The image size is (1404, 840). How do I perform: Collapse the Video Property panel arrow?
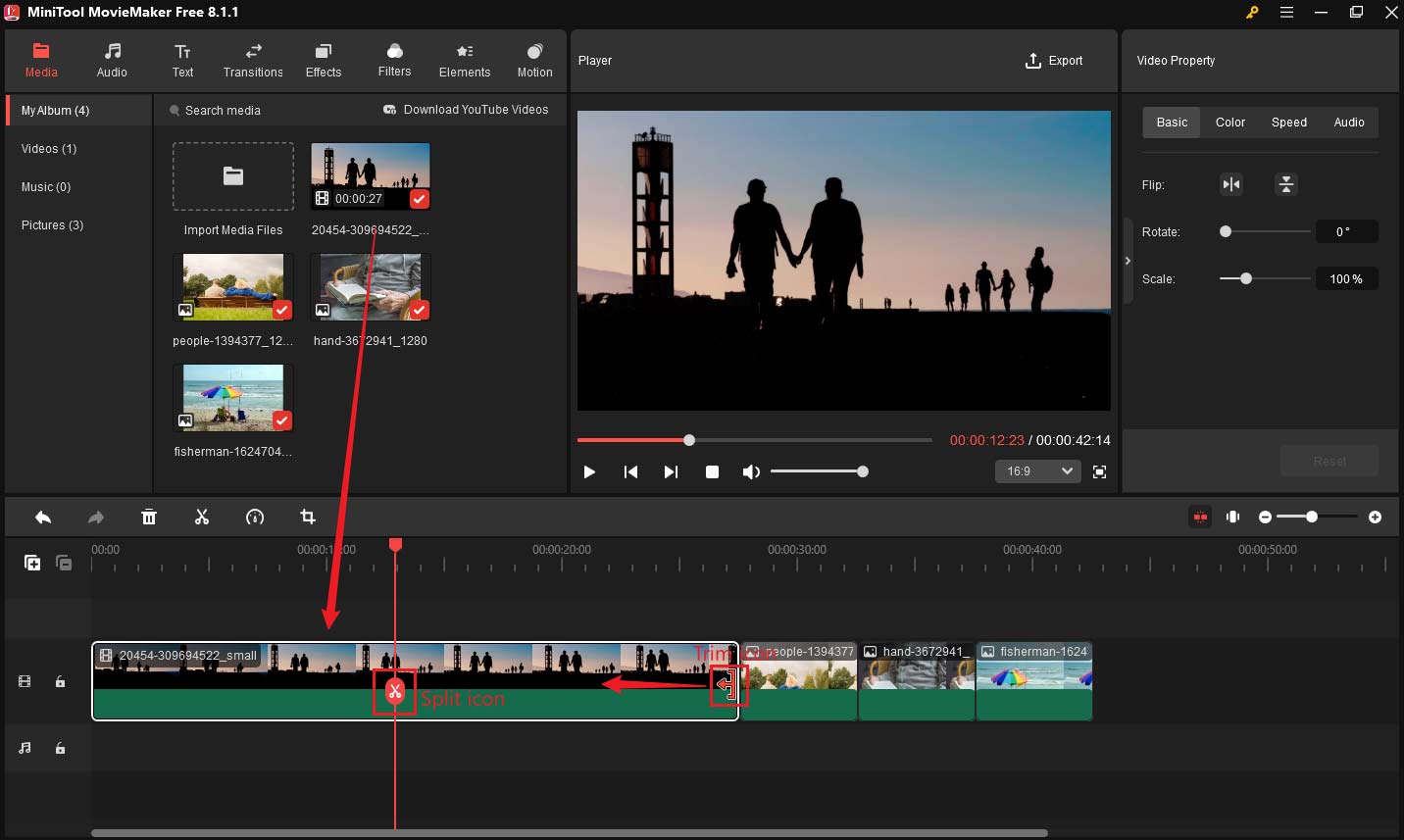pos(1128,261)
